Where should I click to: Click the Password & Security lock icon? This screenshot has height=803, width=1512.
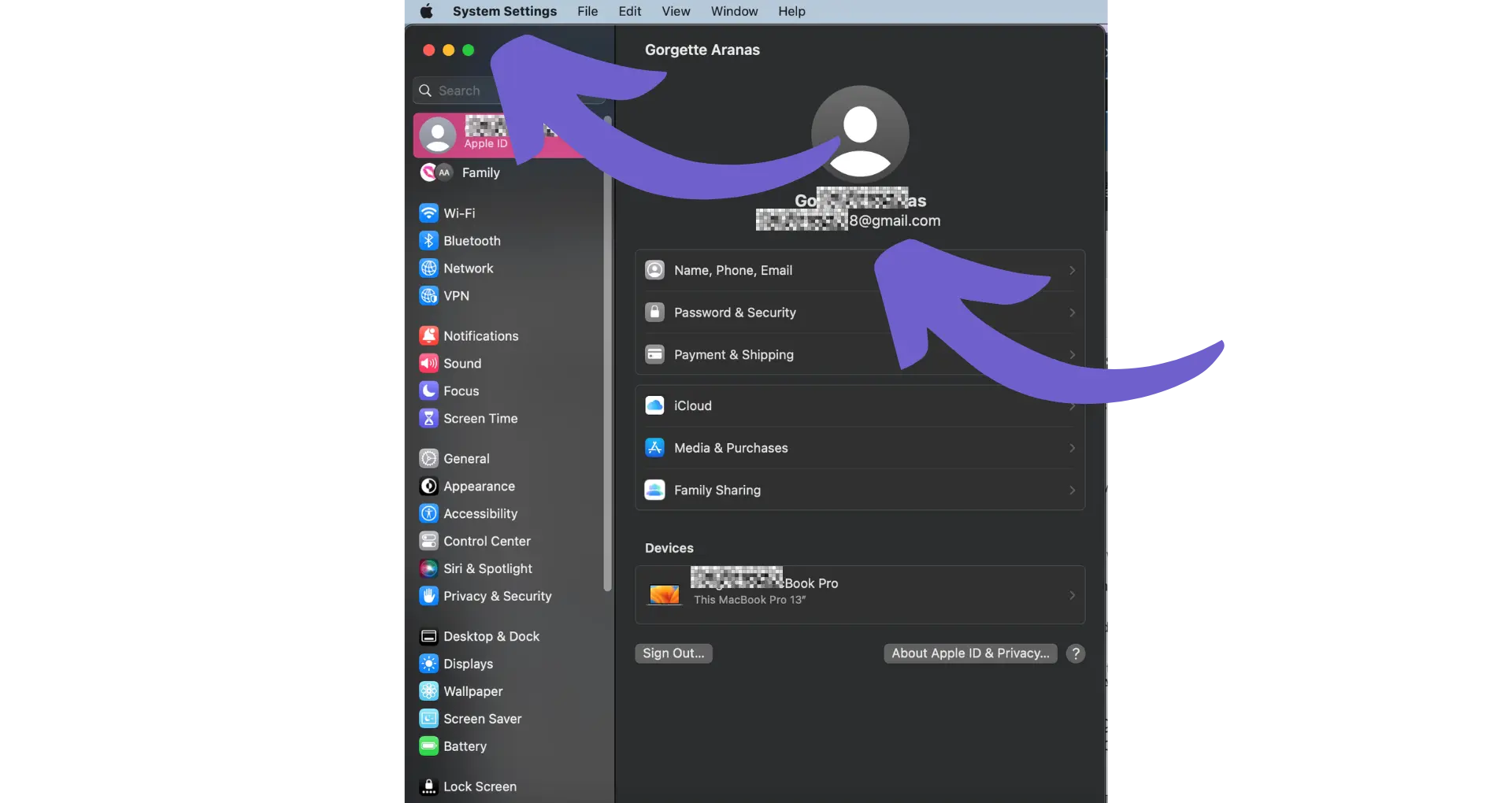[x=654, y=313]
